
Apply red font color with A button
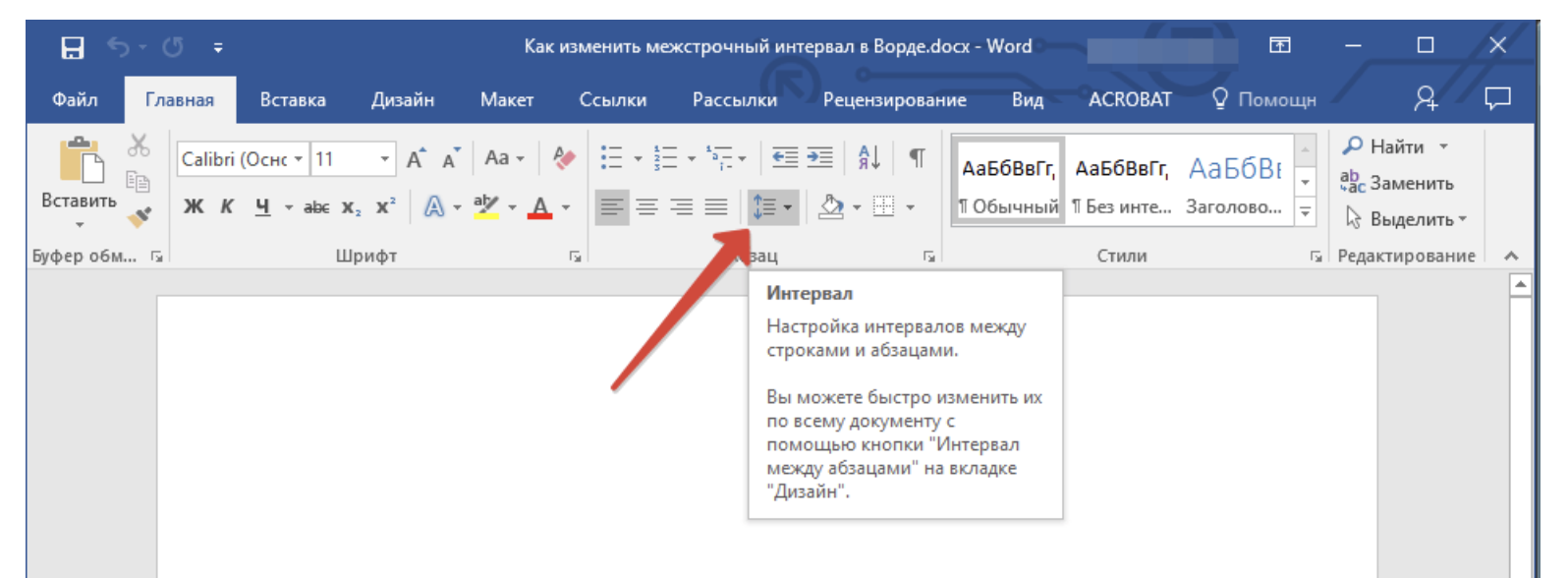click(x=539, y=207)
